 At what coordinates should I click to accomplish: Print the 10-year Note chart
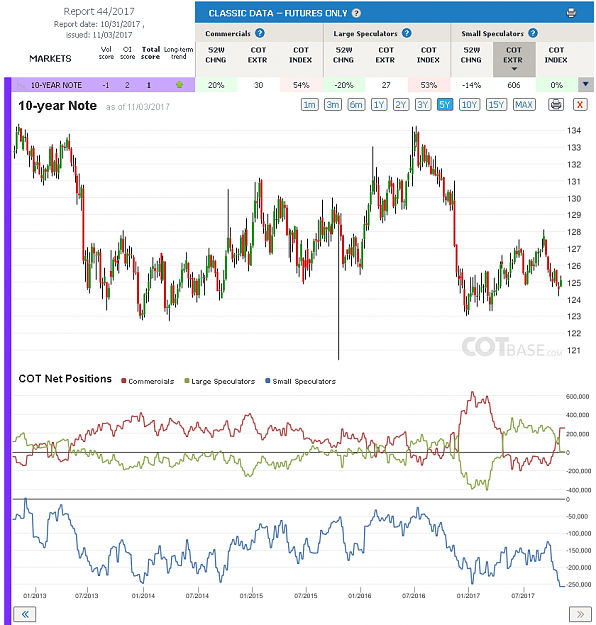pyautogui.click(x=556, y=105)
